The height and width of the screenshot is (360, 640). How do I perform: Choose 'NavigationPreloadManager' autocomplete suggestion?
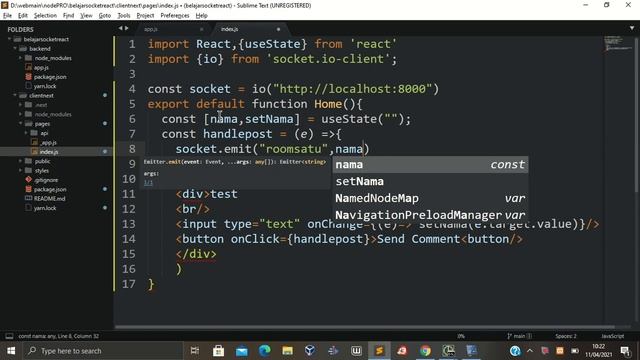(430, 215)
